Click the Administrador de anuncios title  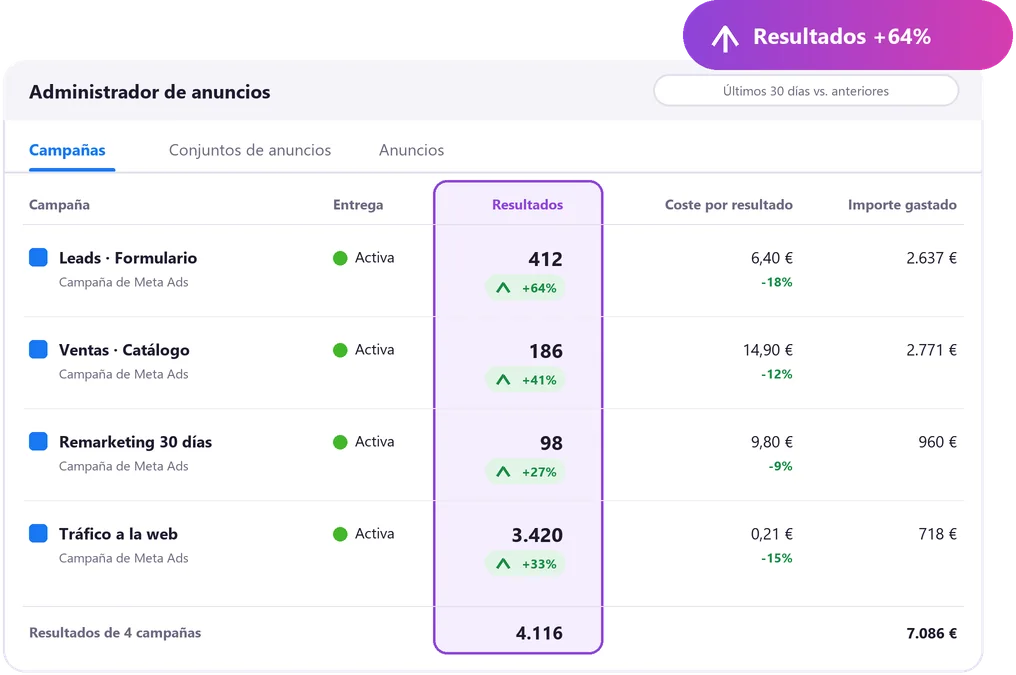click(x=150, y=92)
